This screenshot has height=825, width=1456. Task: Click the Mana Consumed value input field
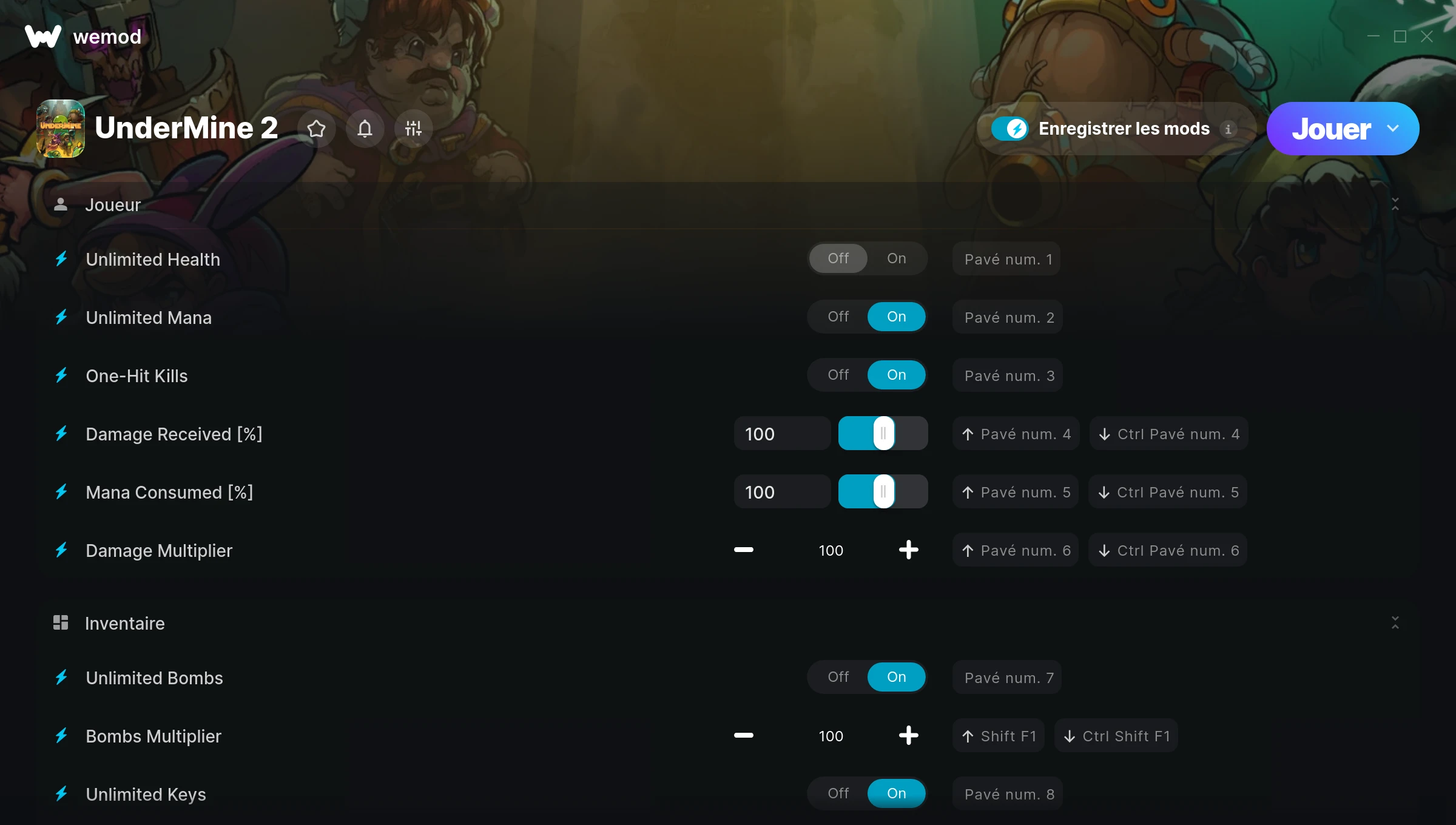click(x=782, y=492)
